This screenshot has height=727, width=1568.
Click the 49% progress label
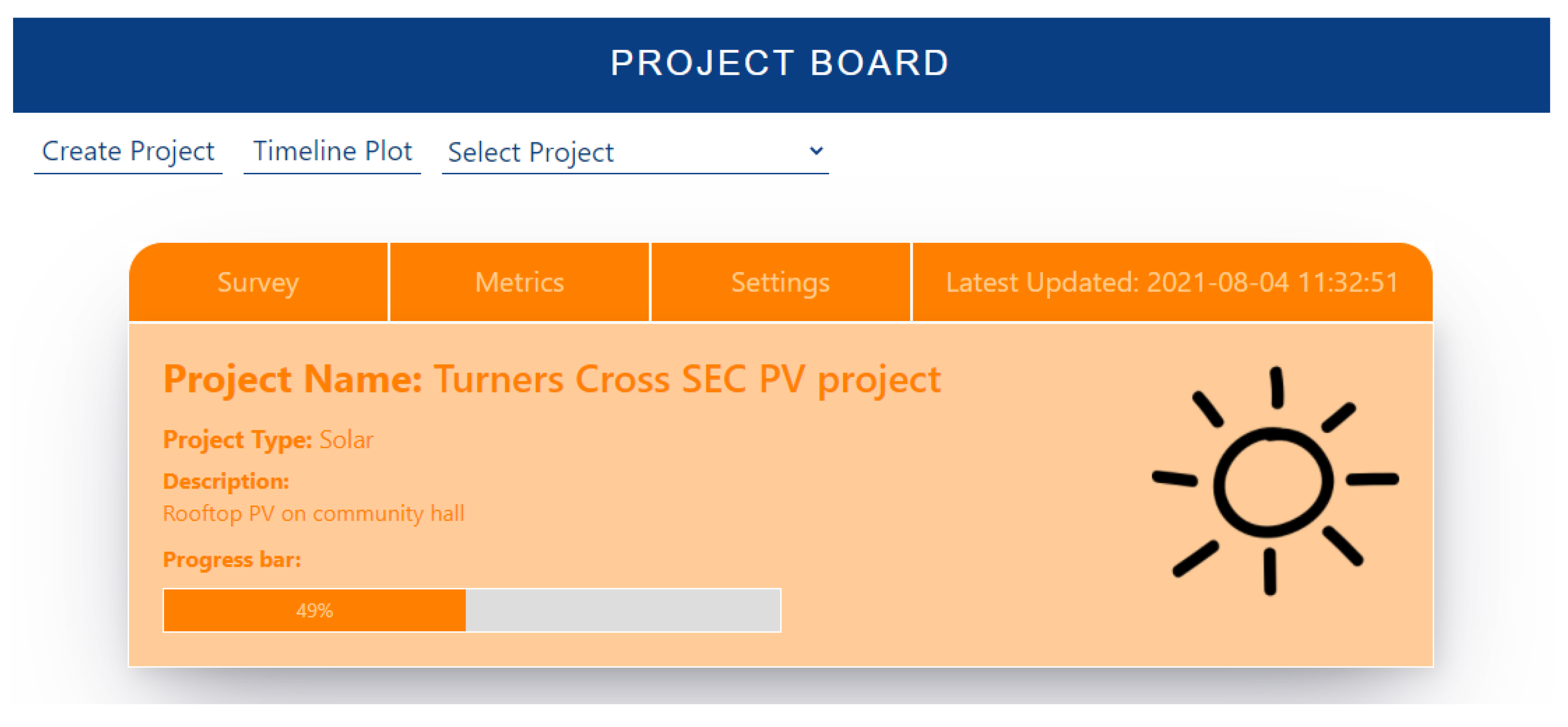tap(315, 611)
